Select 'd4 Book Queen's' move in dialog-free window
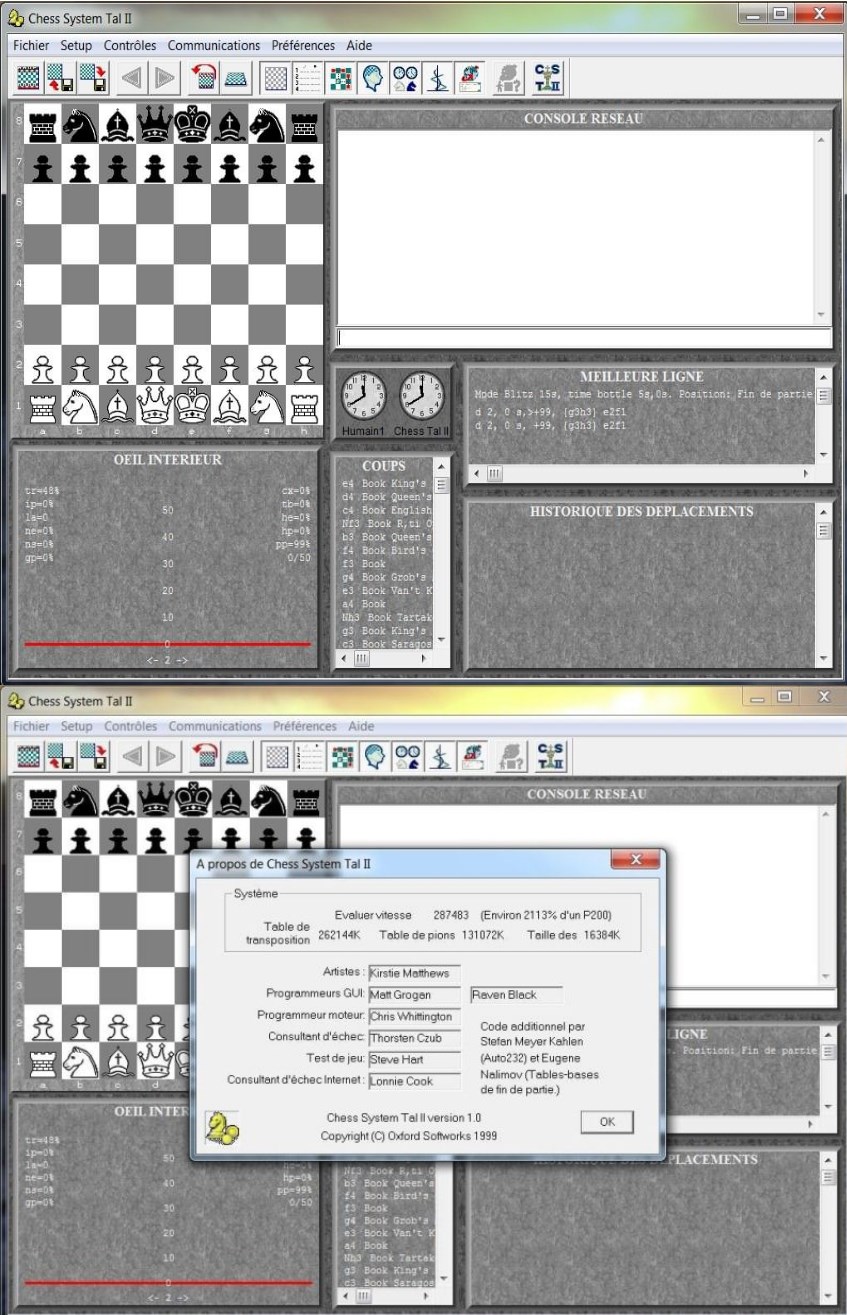Viewport: 847px width, 1315px height. [x=386, y=497]
